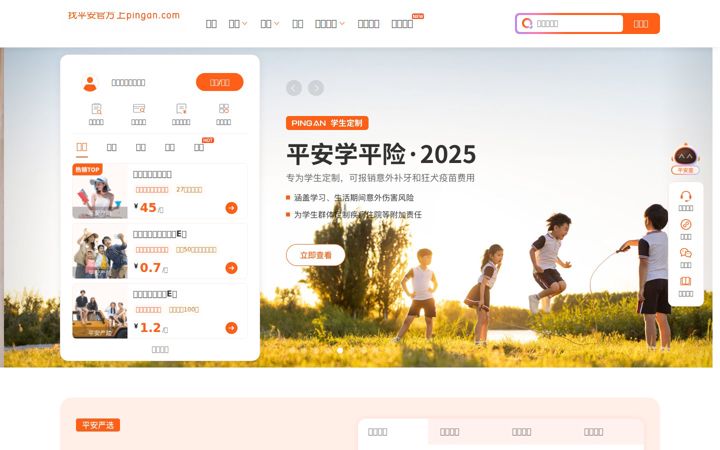Open the top navigation item with new badge

(402, 23)
